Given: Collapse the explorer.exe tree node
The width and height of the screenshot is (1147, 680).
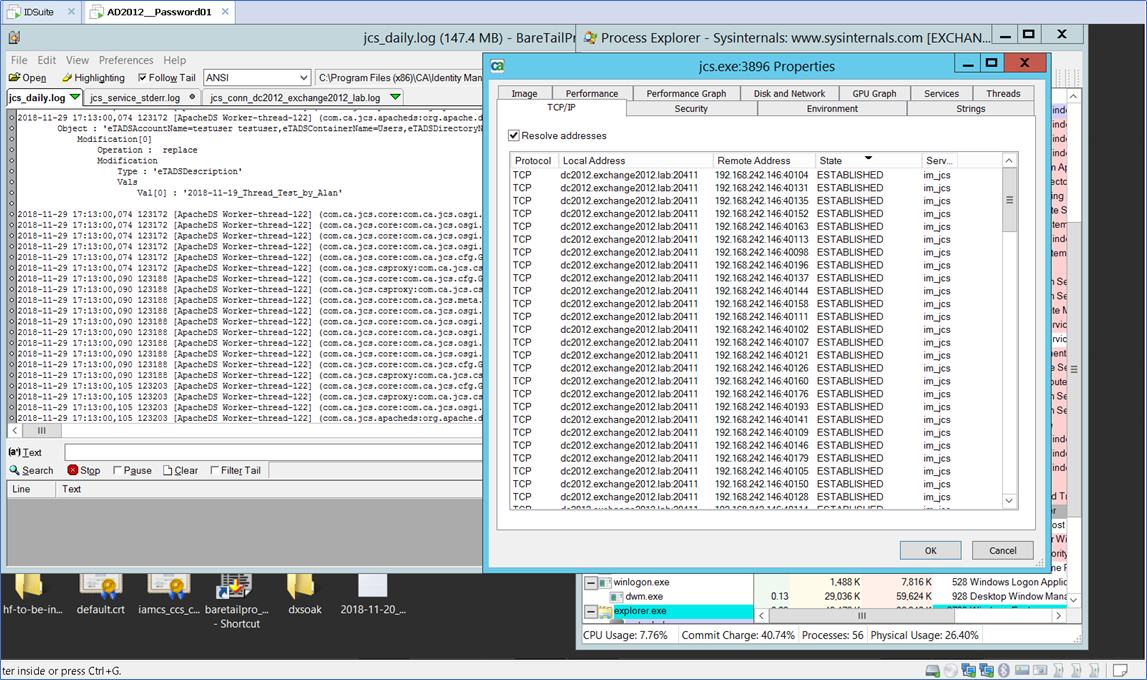Looking at the screenshot, I should coord(590,611).
